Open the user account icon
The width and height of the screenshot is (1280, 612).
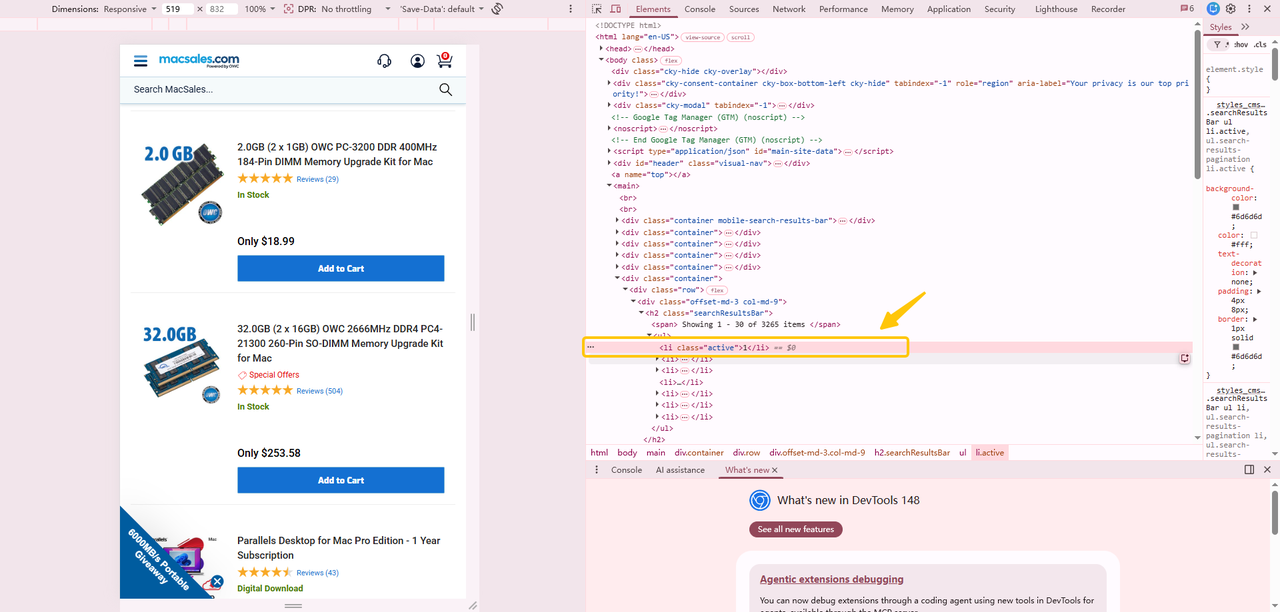coord(417,61)
